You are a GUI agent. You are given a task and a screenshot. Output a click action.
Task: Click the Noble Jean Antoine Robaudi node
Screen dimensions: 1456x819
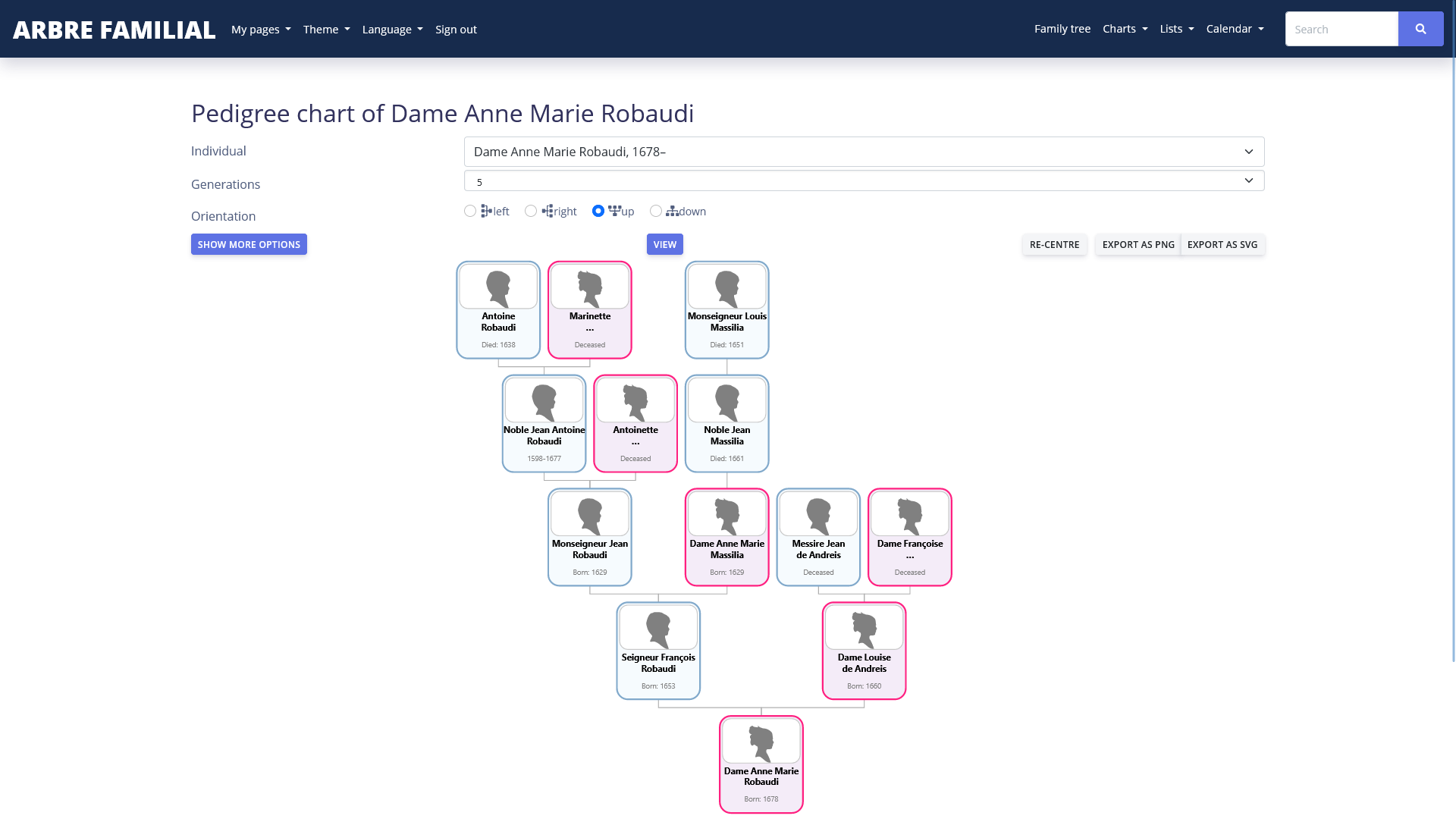point(544,423)
